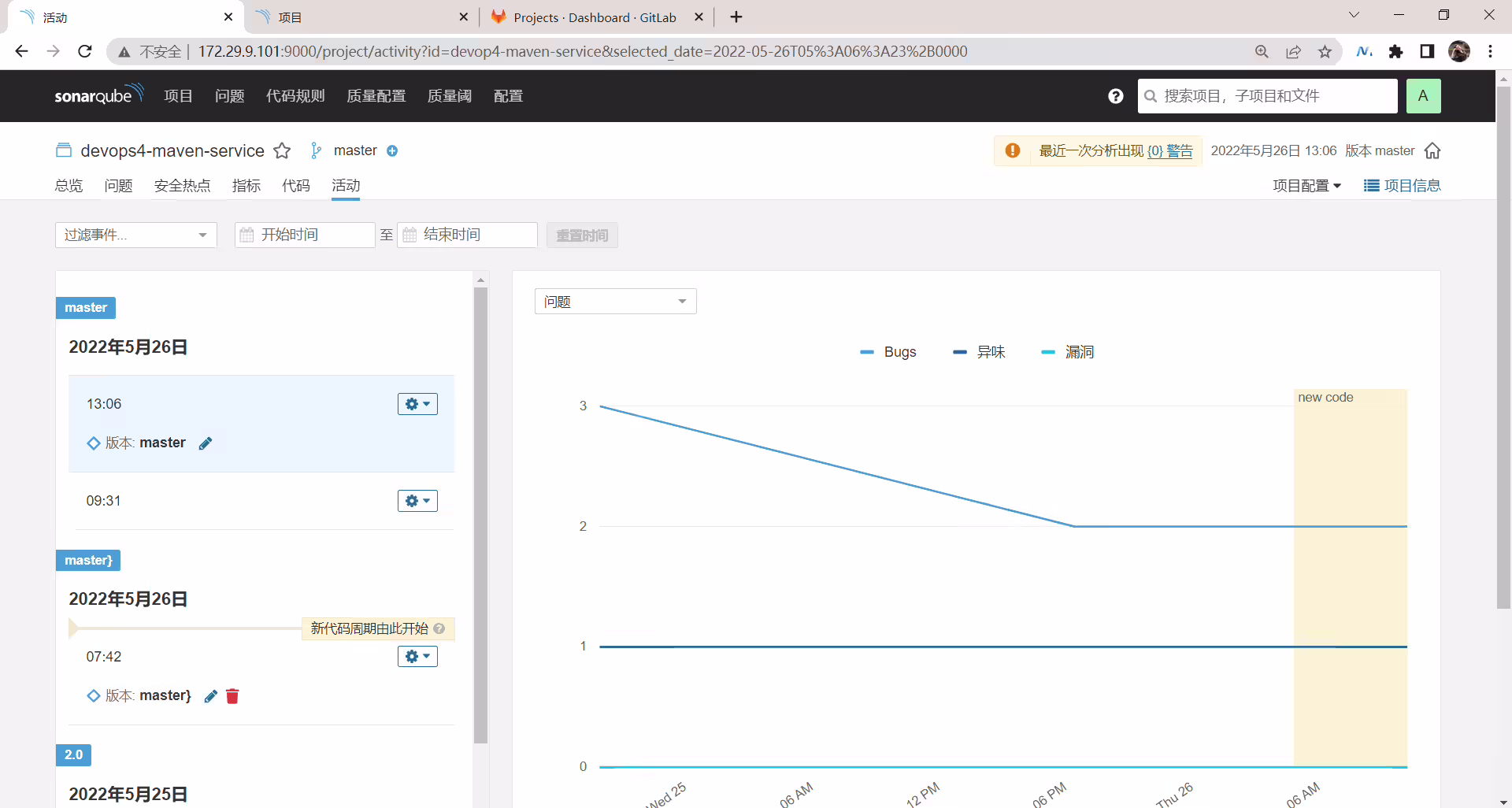This screenshot has height=808, width=1512.
Task: Click the 开始时间 date field
Action: click(x=305, y=235)
